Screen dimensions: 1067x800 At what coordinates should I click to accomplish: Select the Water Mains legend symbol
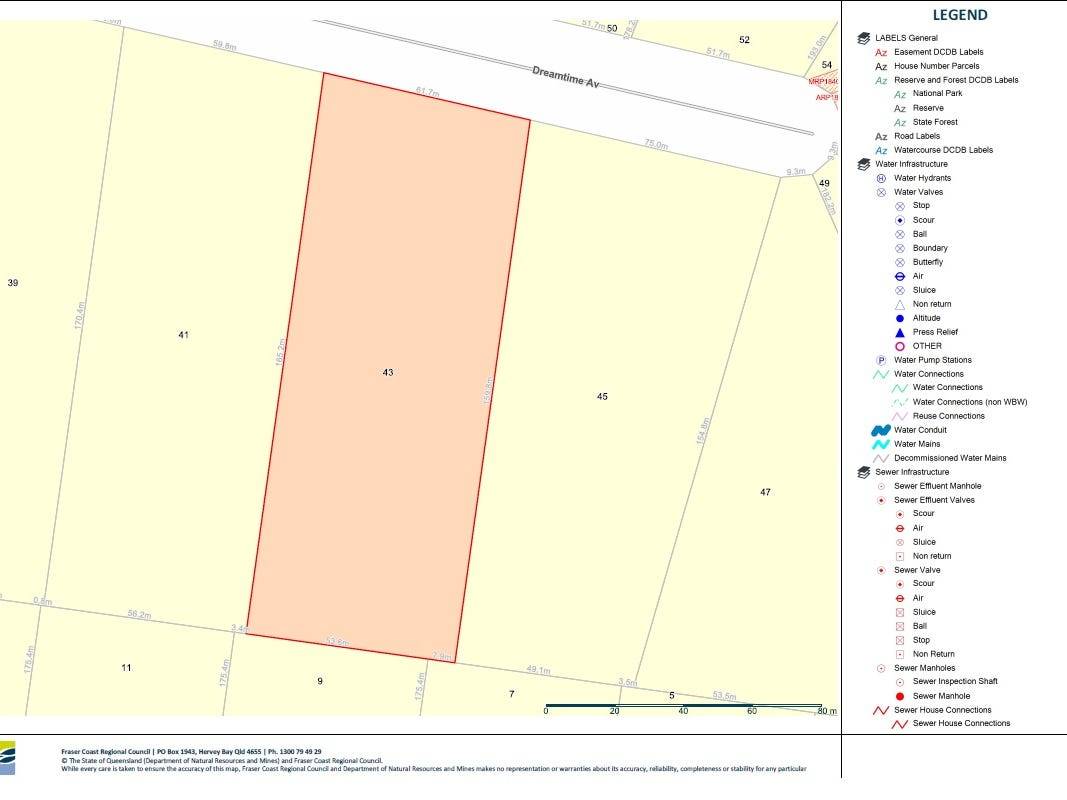881,444
